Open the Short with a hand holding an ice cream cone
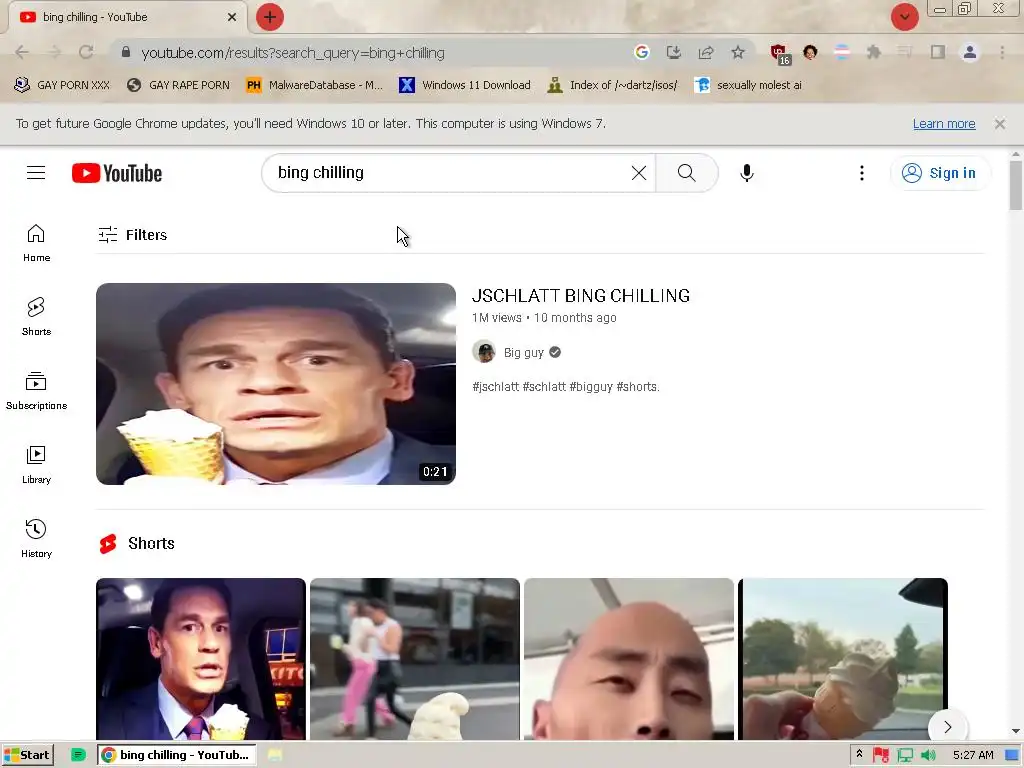Viewport: 1024px width, 768px height. (842, 659)
